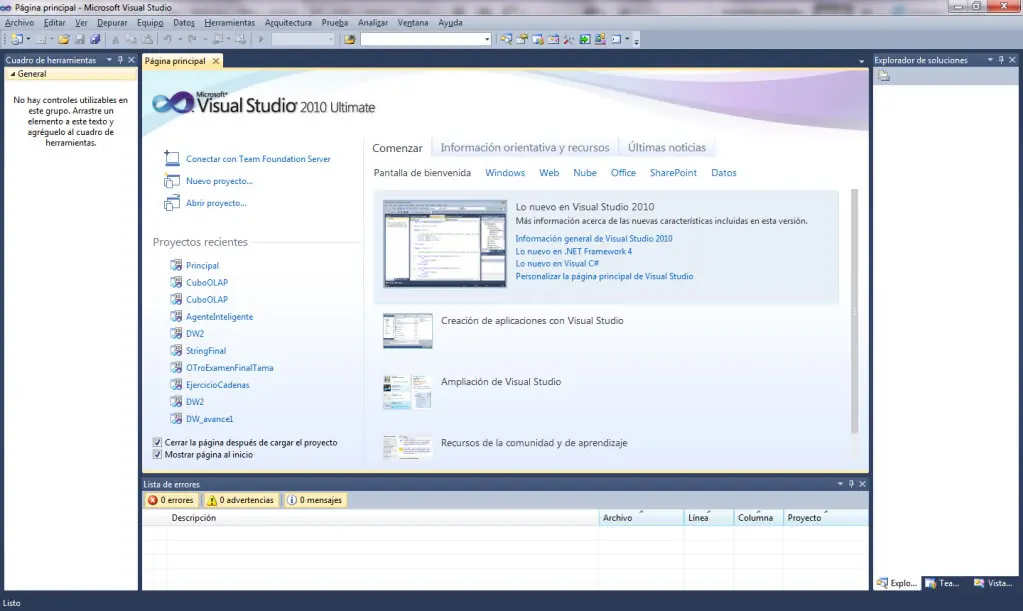Screen dimensions: 1023x611
Task: Open the Undo history dropdown arrow
Action: pyautogui.click(x=180, y=39)
